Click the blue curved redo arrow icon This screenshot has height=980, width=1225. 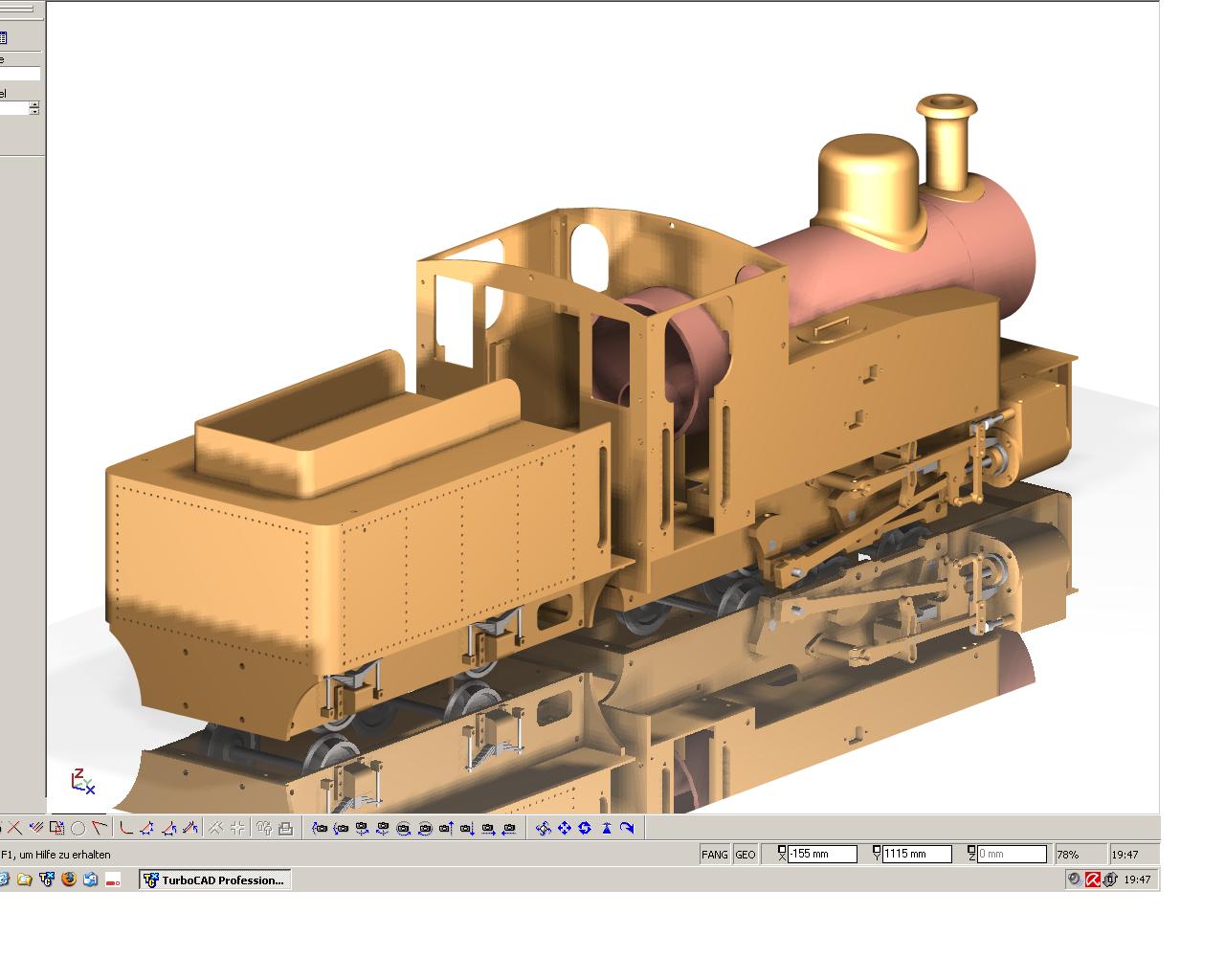point(627,828)
